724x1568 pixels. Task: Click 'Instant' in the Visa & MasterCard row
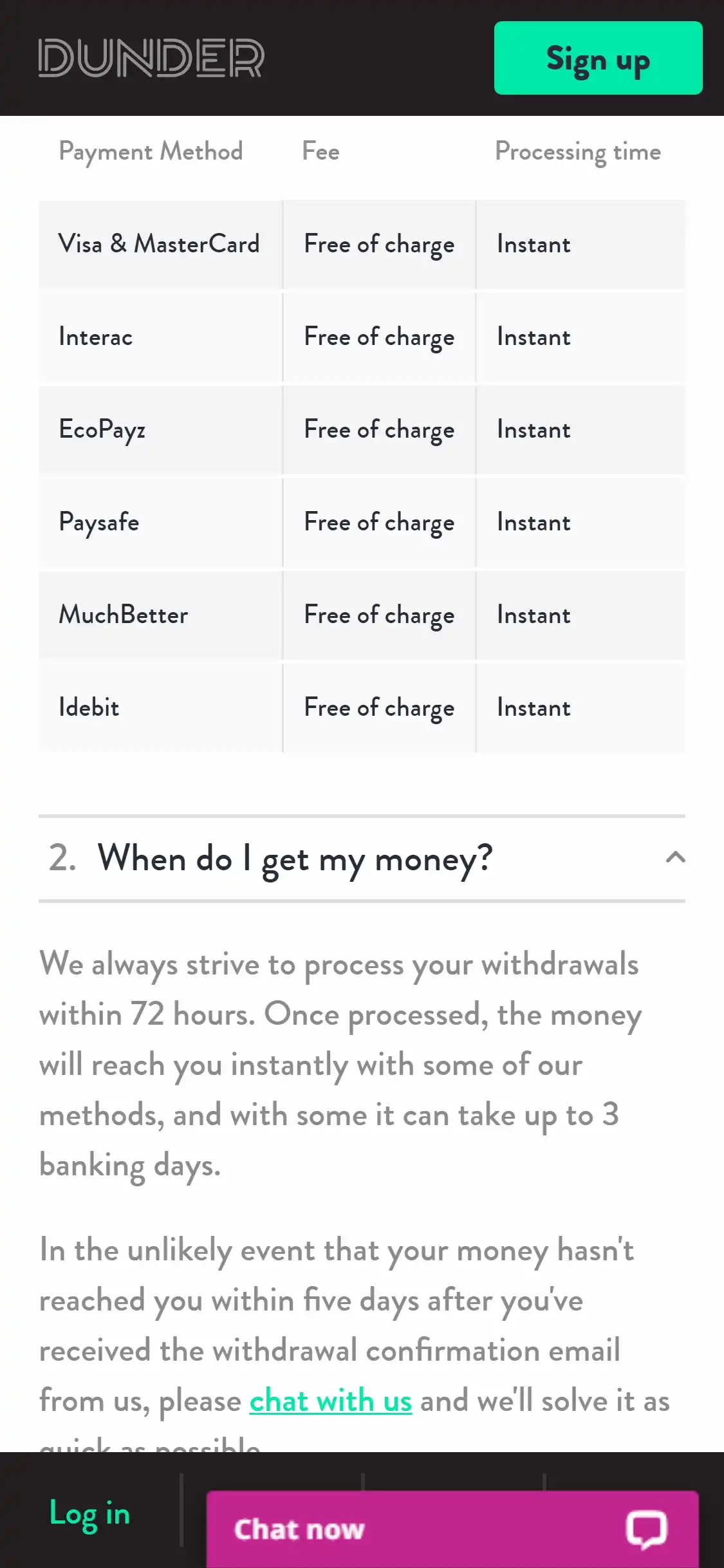534,245
